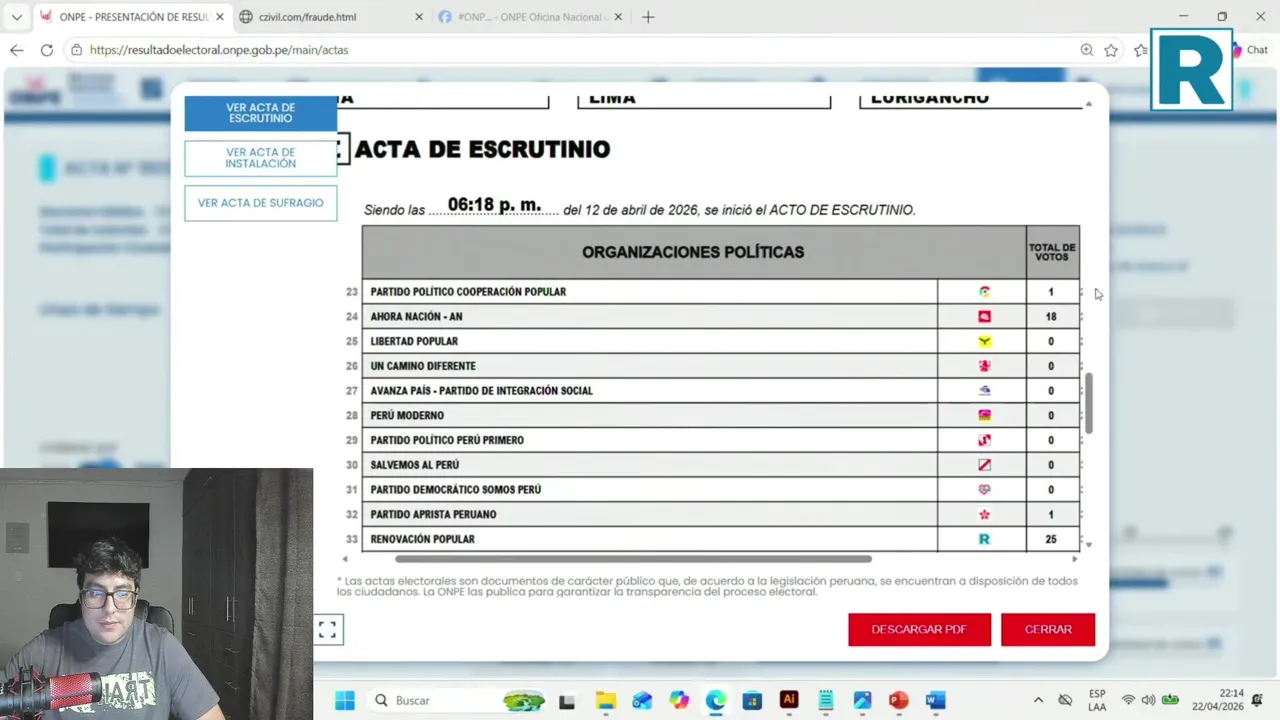Image resolution: width=1280 pixels, height=720 pixels.
Task: Open the zoom control in address bar
Action: [x=1087, y=50]
